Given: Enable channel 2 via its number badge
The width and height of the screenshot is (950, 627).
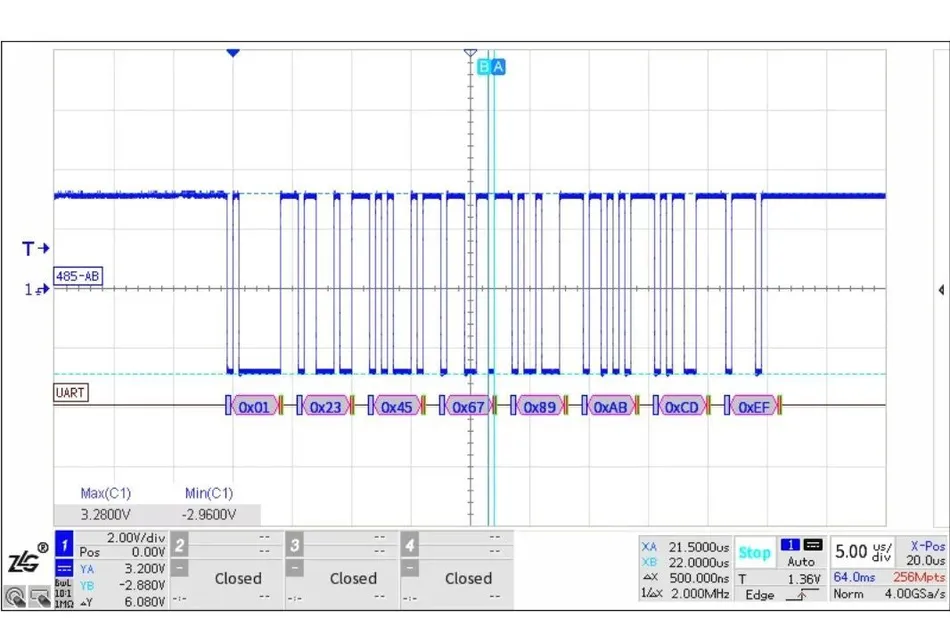Looking at the screenshot, I should coord(179,544).
